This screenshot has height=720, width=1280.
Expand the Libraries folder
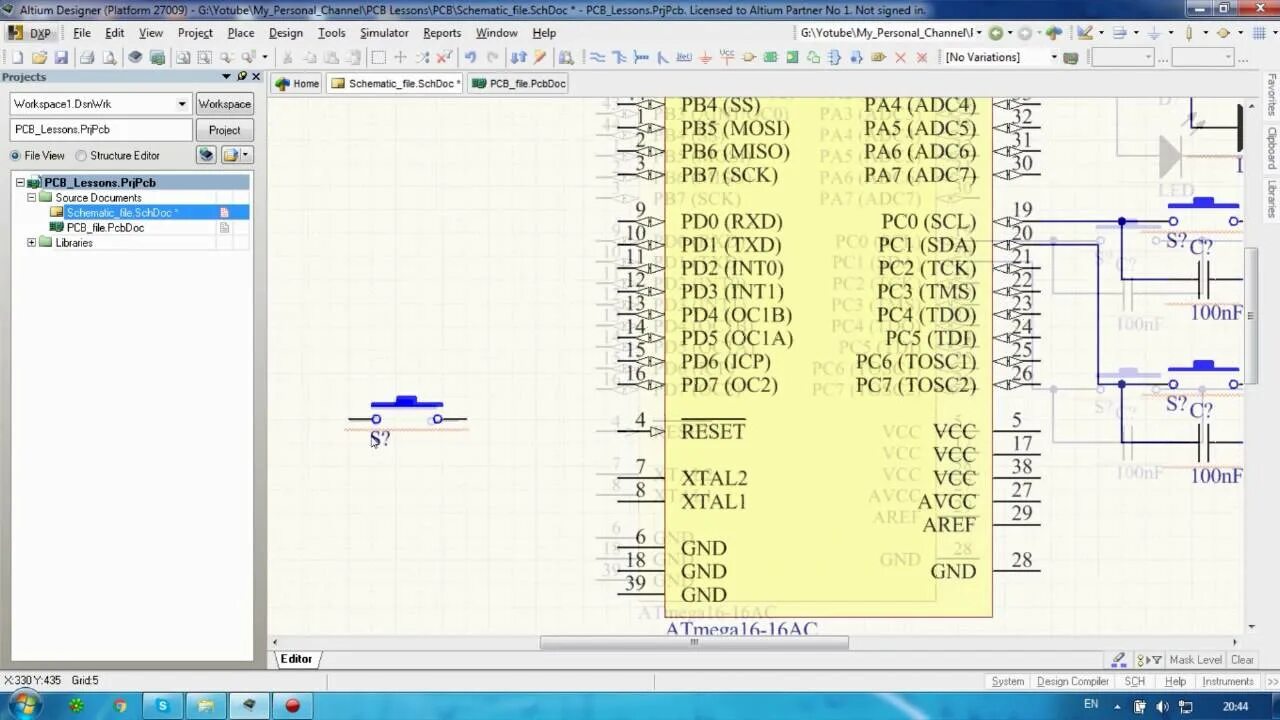point(31,243)
